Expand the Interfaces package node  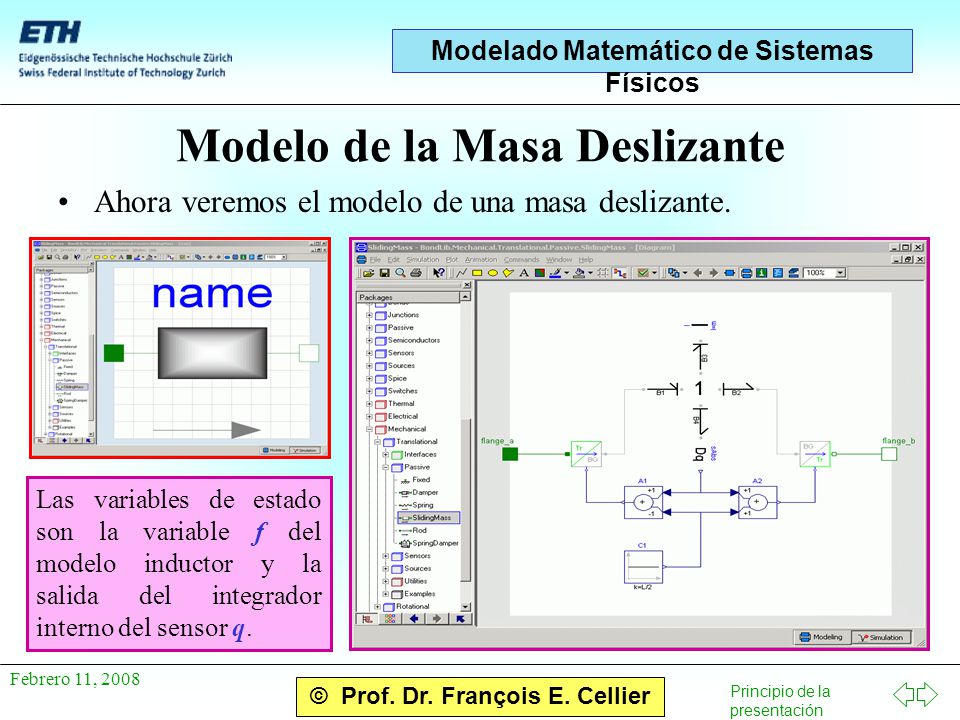(x=386, y=454)
